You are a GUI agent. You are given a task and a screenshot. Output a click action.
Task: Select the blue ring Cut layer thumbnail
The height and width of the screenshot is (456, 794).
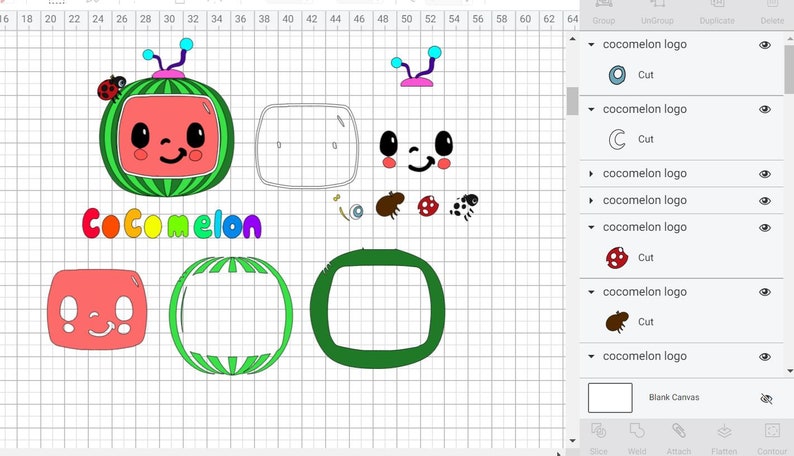pyautogui.click(x=617, y=75)
